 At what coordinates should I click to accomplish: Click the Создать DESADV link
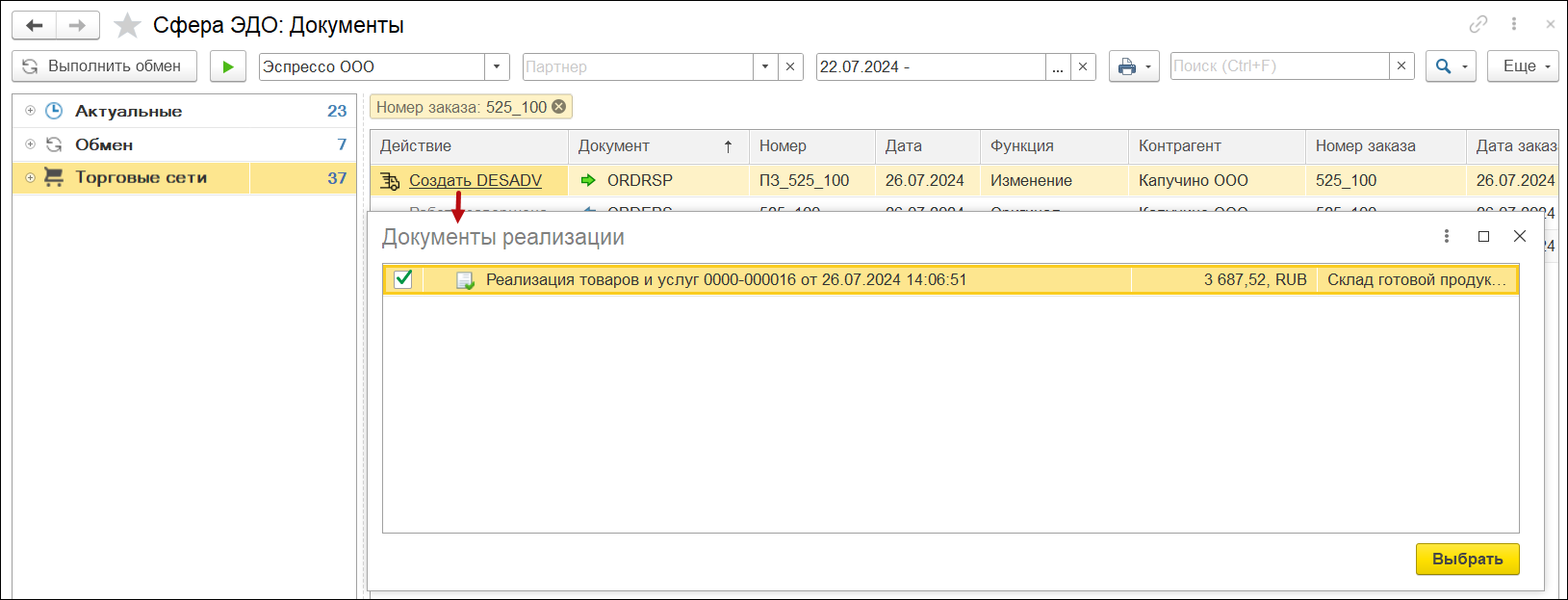click(476, 180)
